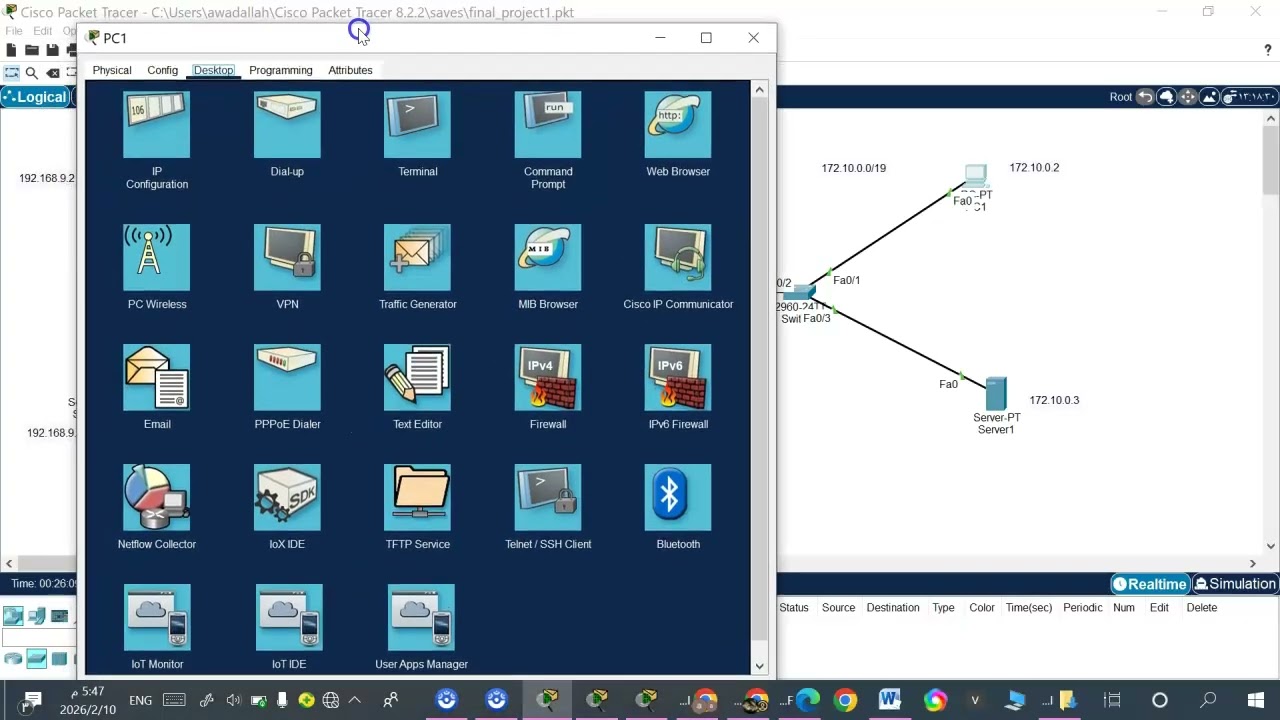Image resolution: width=1280 pixels, height=720 pixels.
Task: Open the IoT IDE
Action: [289, 617]
